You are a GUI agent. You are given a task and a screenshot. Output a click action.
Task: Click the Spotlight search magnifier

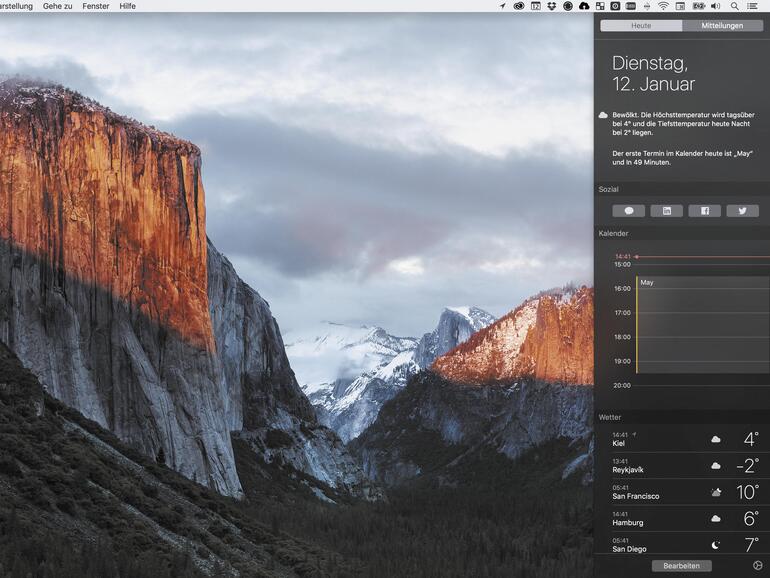coord(735,6)
